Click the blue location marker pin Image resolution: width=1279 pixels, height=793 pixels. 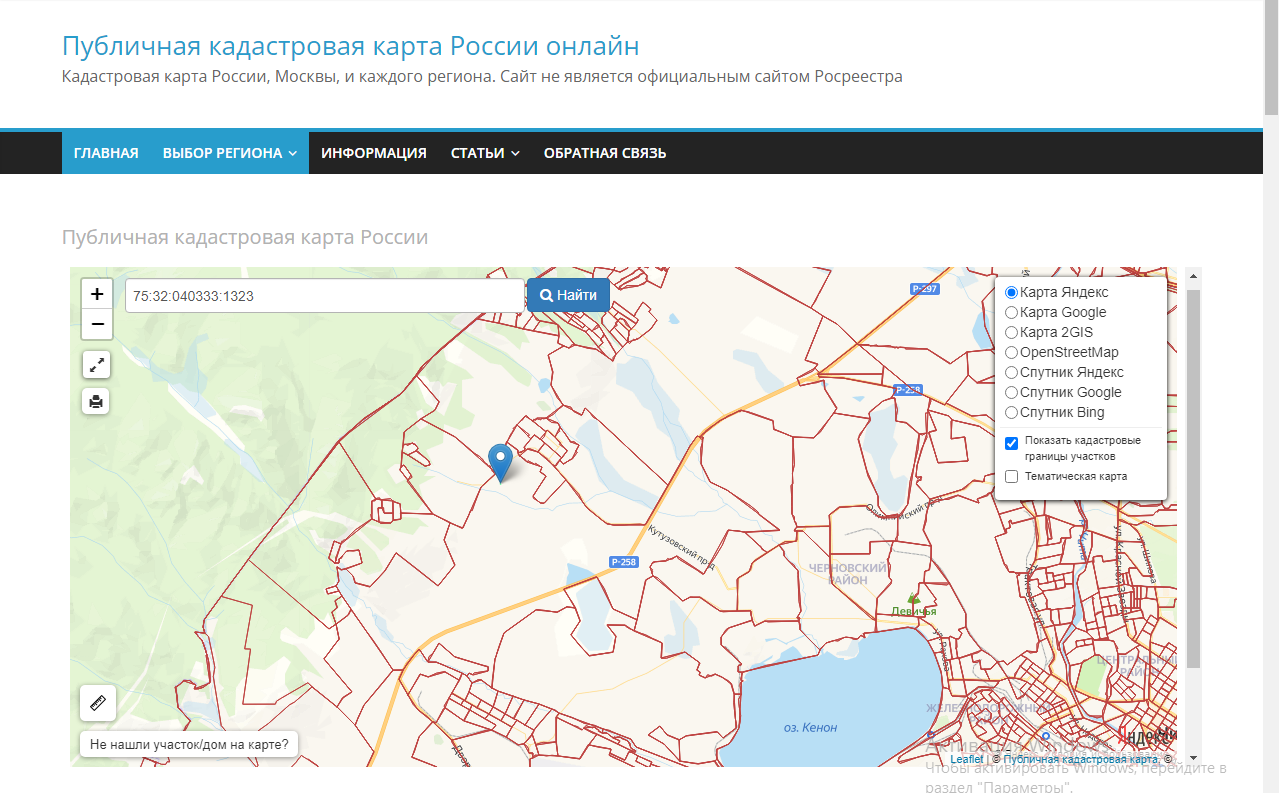pos(500,461)
